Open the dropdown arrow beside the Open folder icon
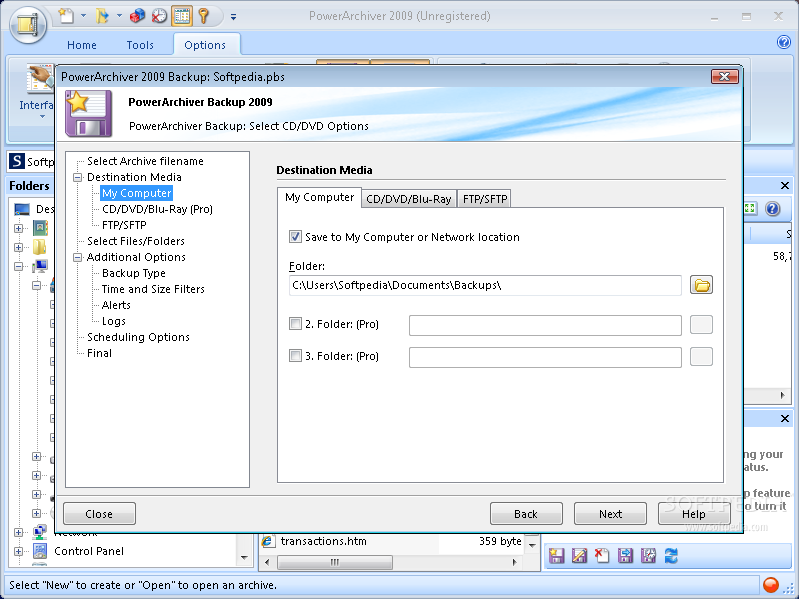 point(119,16)
